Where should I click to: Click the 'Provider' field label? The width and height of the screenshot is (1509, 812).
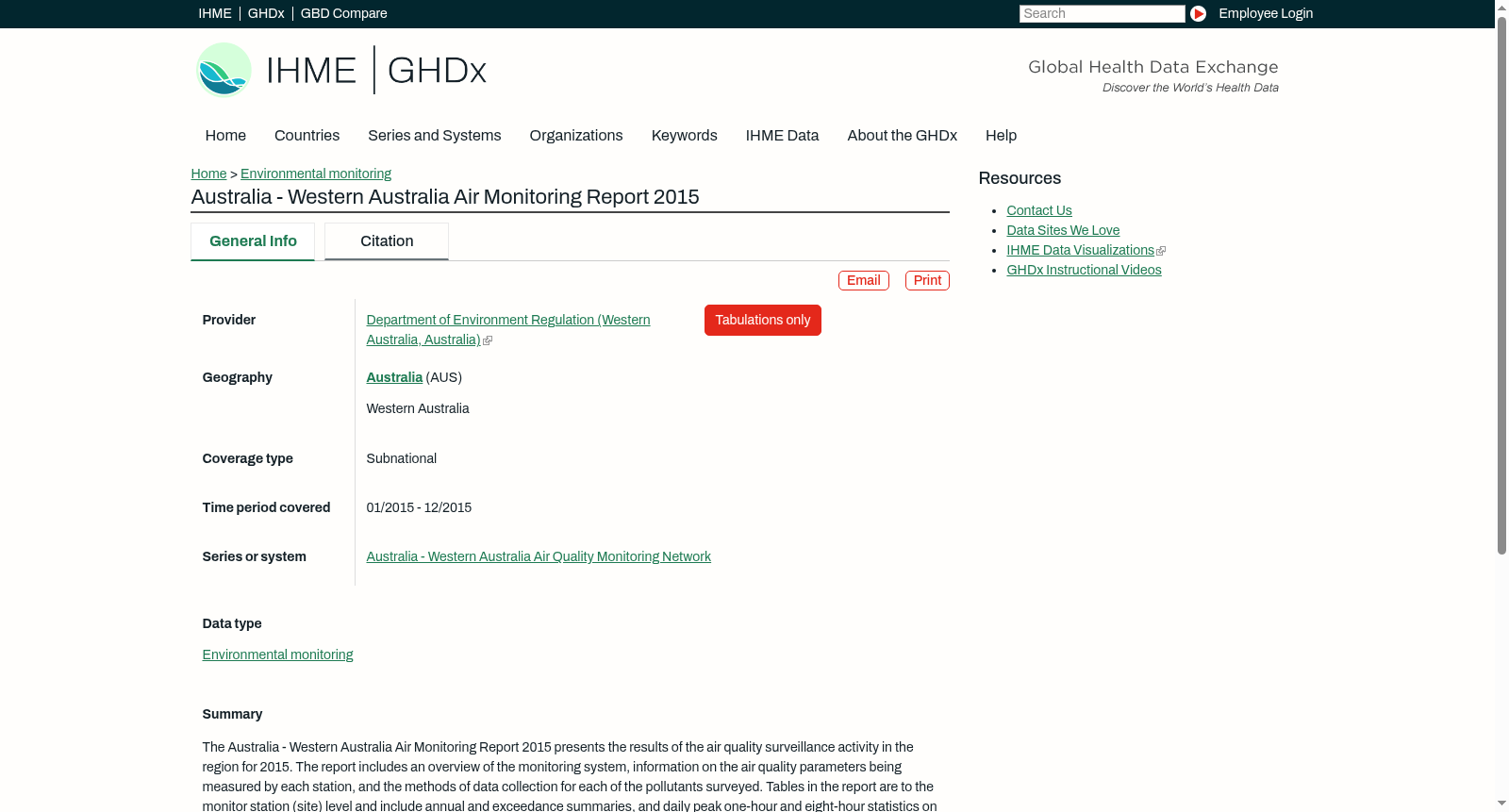point(229,320)
